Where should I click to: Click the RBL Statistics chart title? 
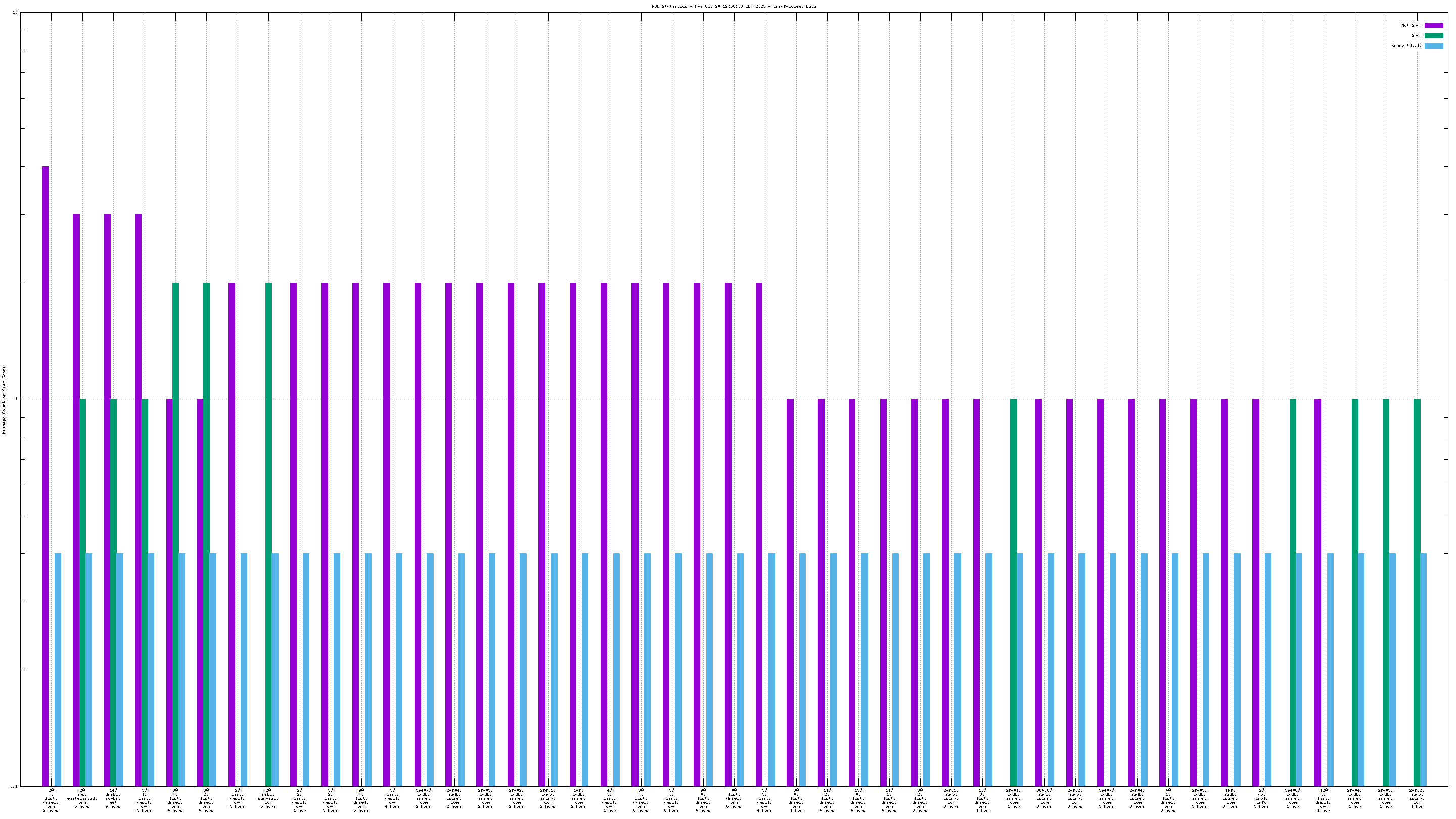(x=734, y=6)
